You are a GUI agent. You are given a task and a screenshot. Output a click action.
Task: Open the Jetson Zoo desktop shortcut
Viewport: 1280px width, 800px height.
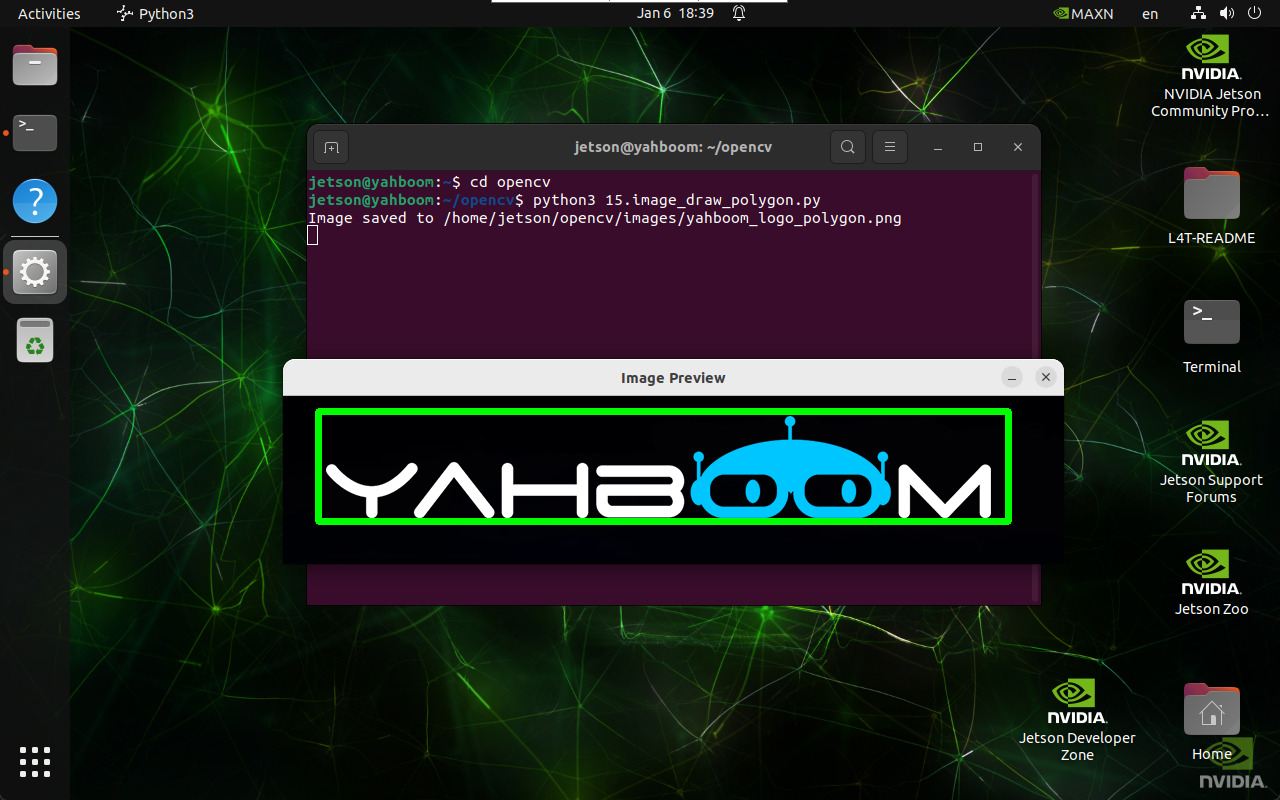tap(1211, 583)
